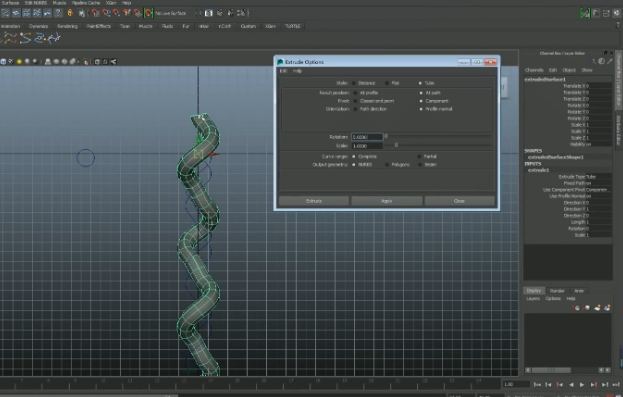
Task: Choose At profile for result position
Action: [356, 93]
